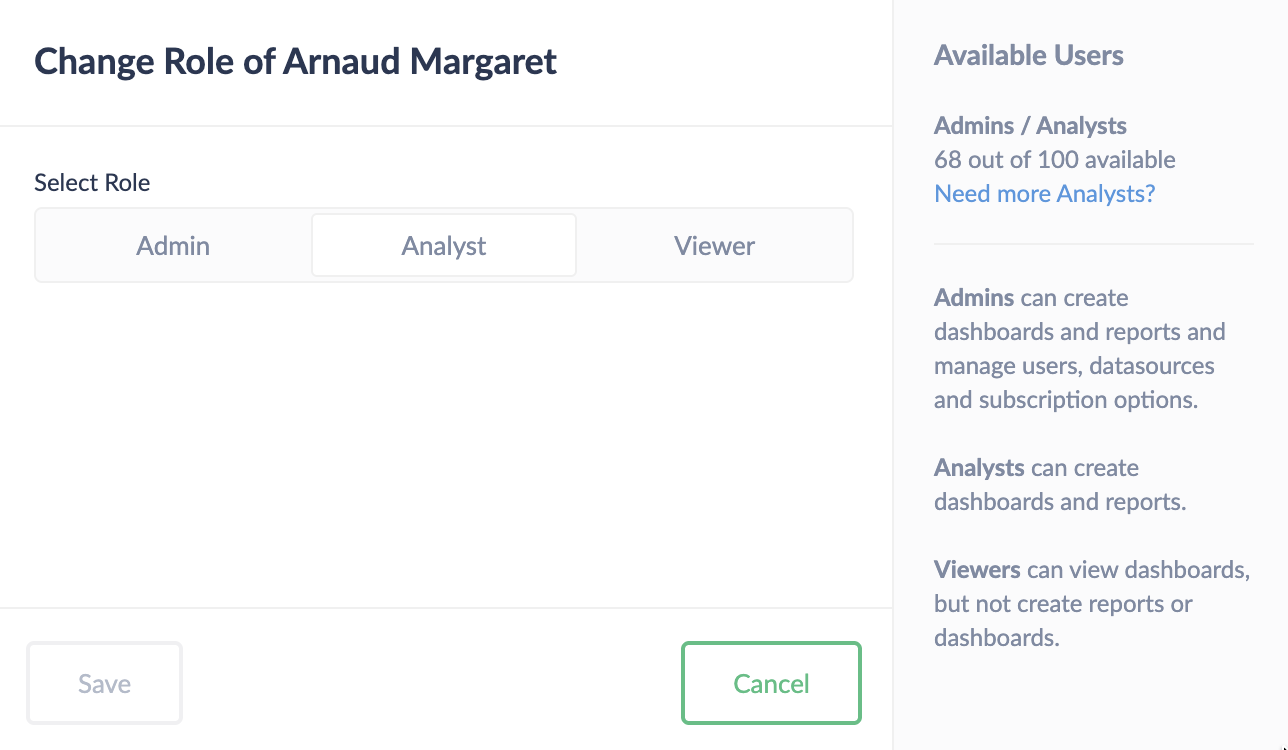Click 'dashboards and reports.' under Analysts description

pyautogui.click(x=1060, y=502)
